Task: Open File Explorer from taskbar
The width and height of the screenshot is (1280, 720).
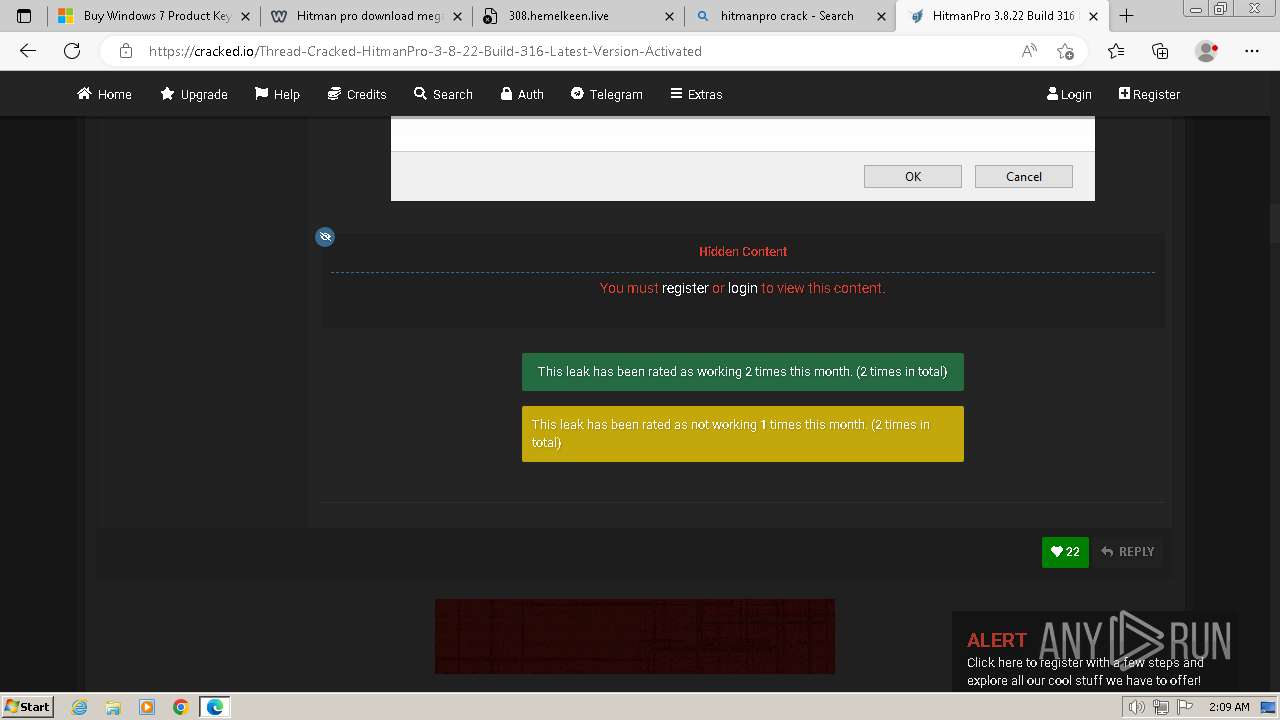Action: [113, 707]
